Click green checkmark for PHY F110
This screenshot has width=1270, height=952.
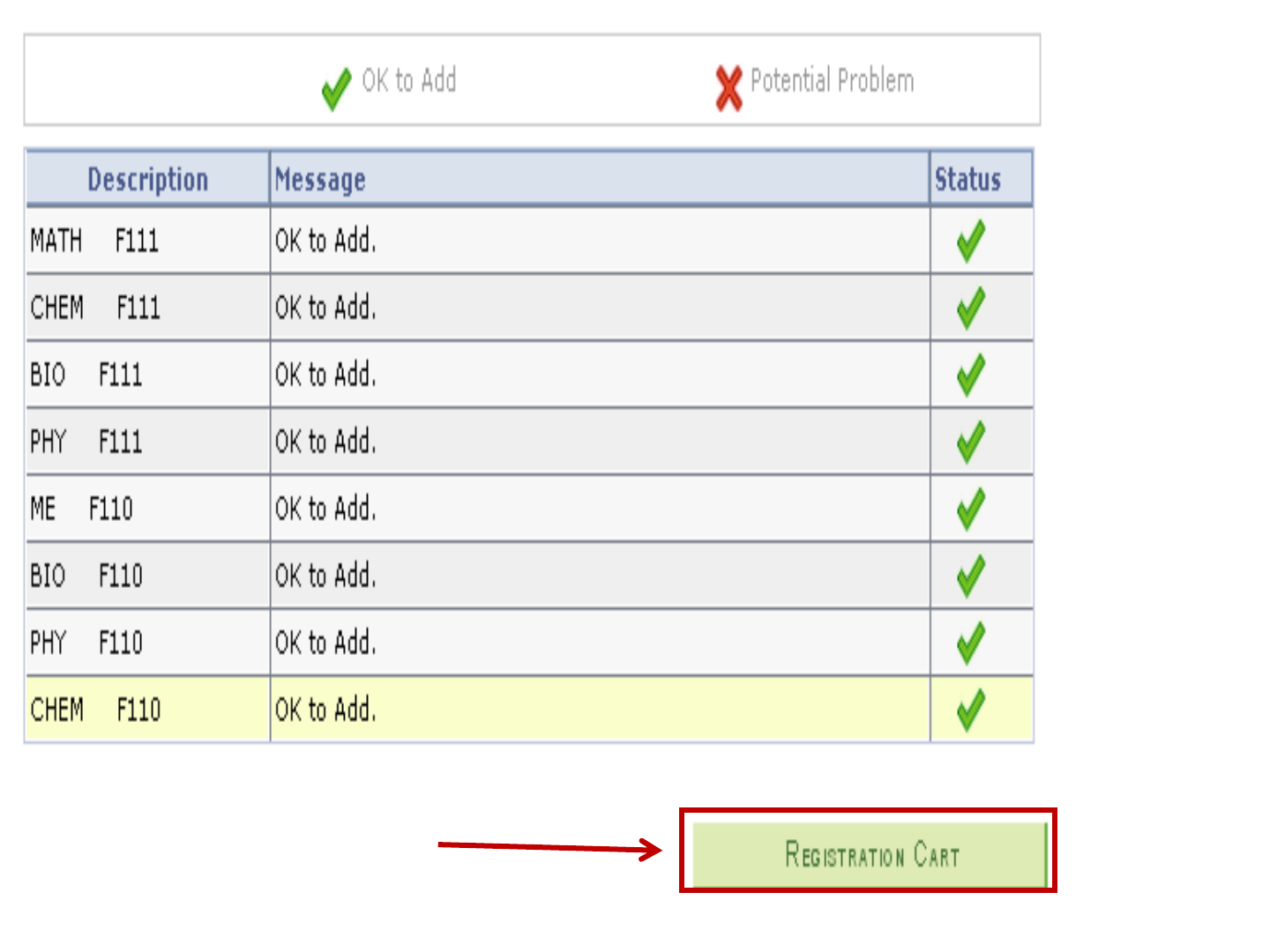[971, 643]
